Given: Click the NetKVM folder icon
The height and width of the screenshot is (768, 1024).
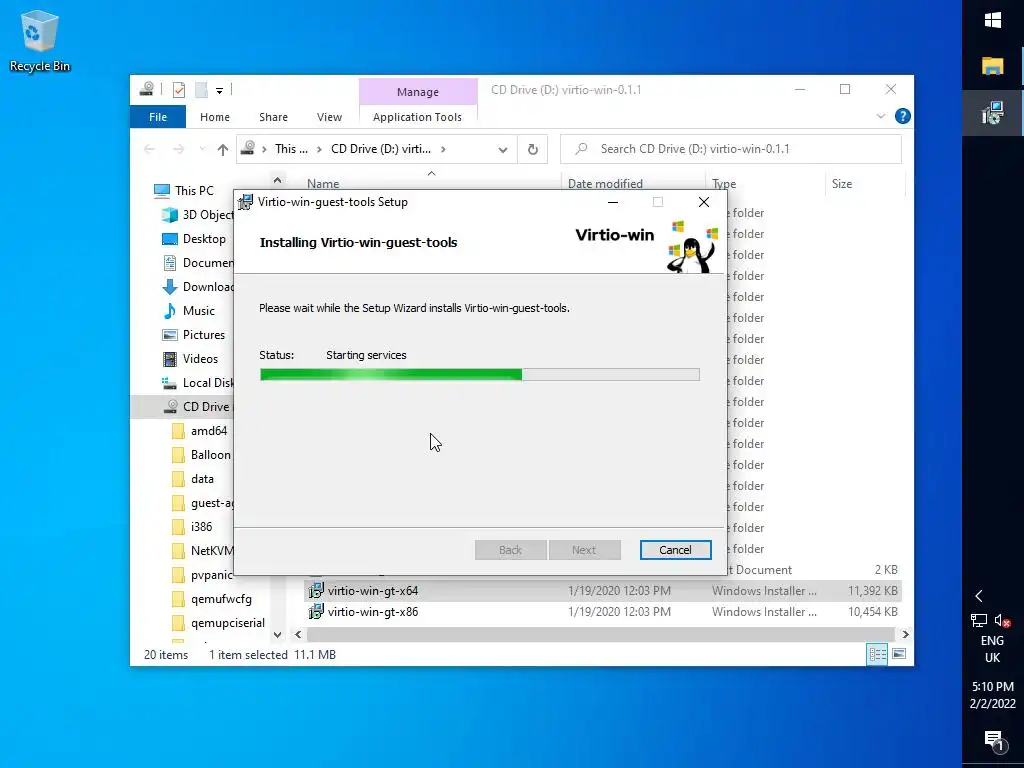Looking at the screenshot, I should pyautogui.click(x=178, y=551).
